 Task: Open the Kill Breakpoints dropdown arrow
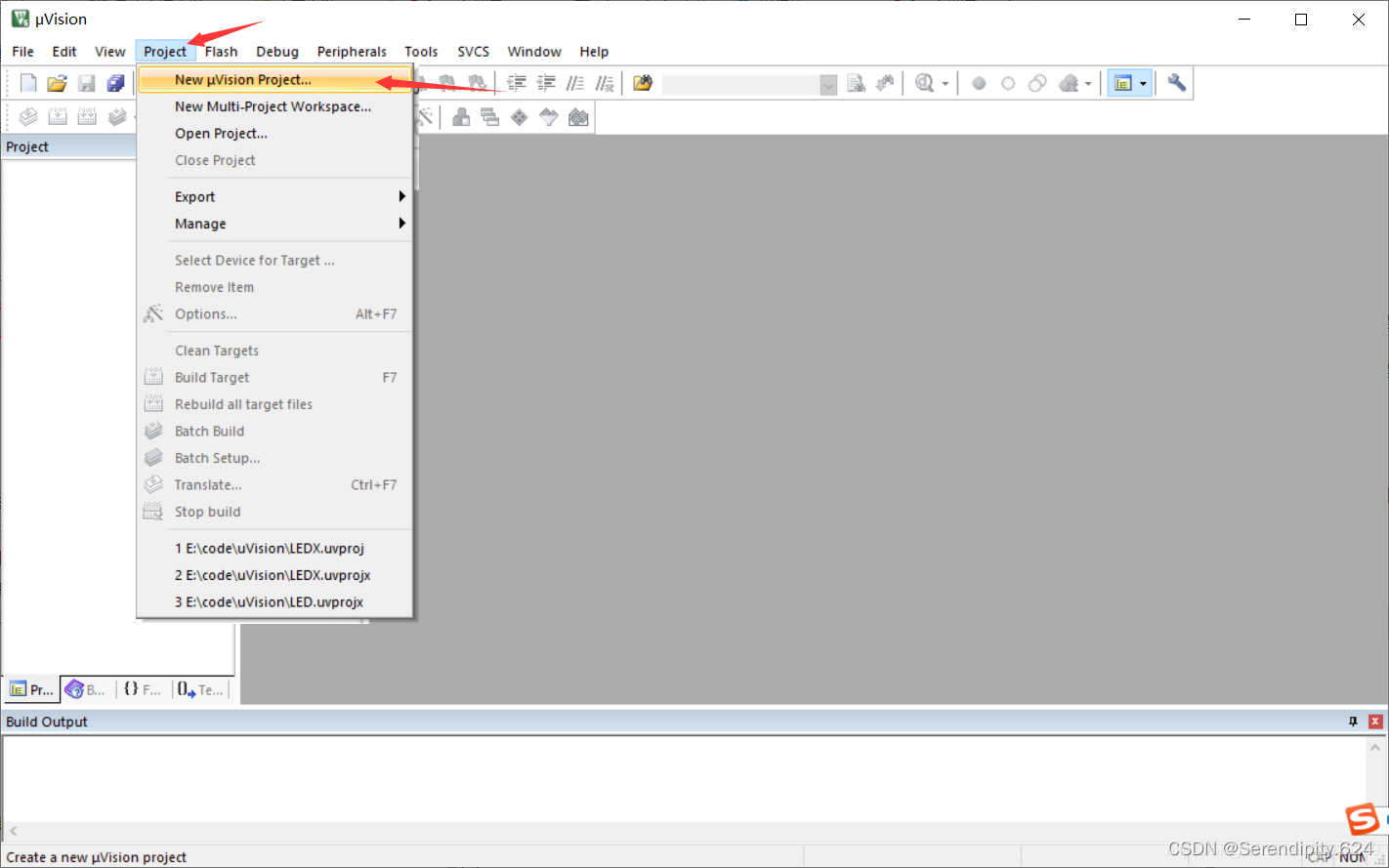[x=1088, y=84]
